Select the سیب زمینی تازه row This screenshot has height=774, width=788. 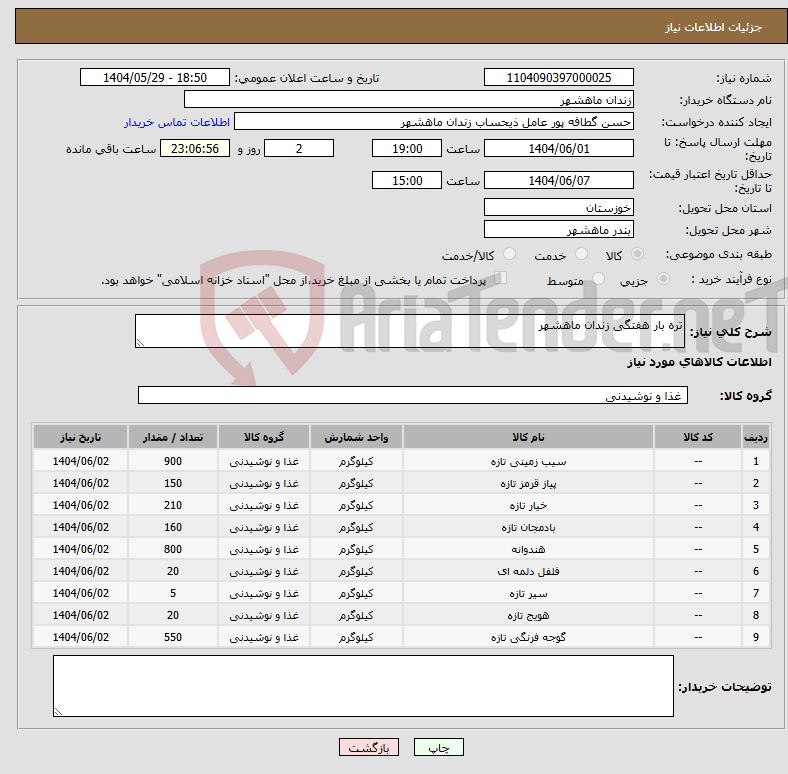(401, 461)
